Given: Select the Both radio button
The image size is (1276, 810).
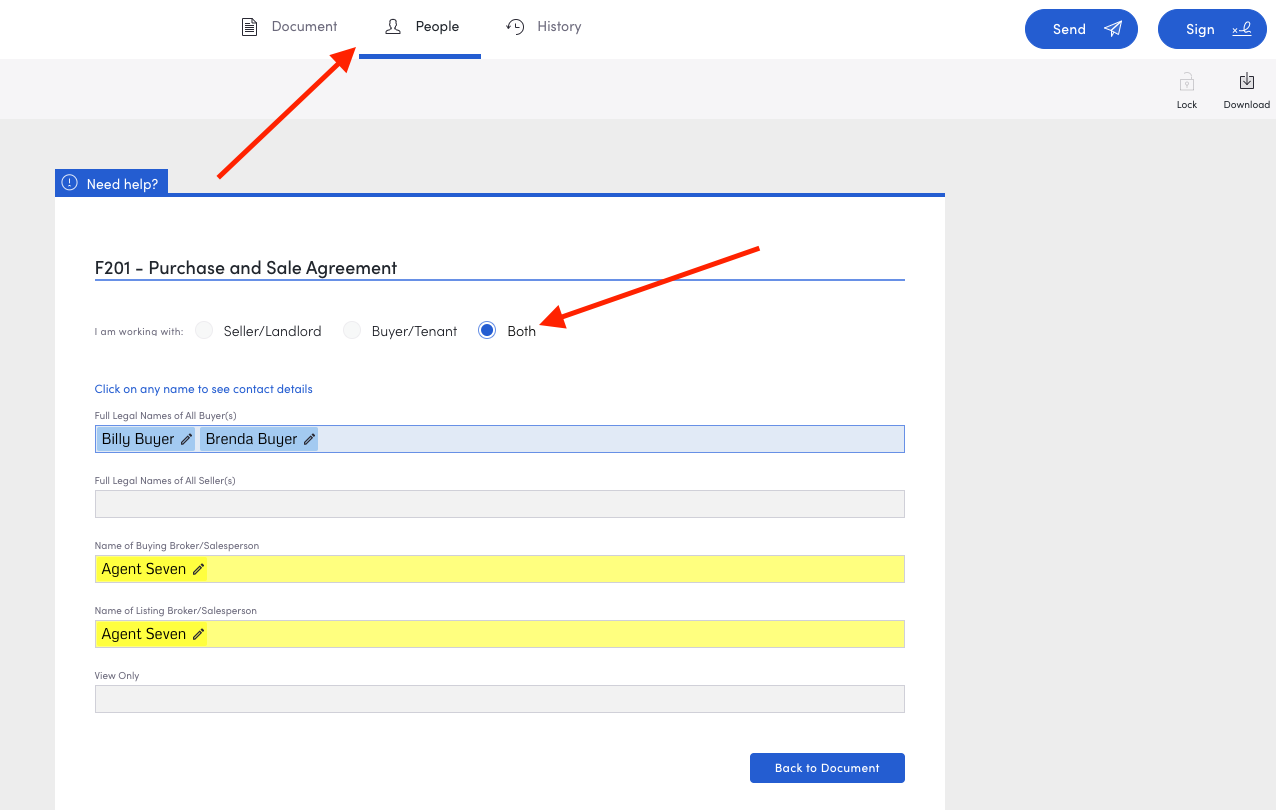Looking at the screenshot, I should (487, 330).
